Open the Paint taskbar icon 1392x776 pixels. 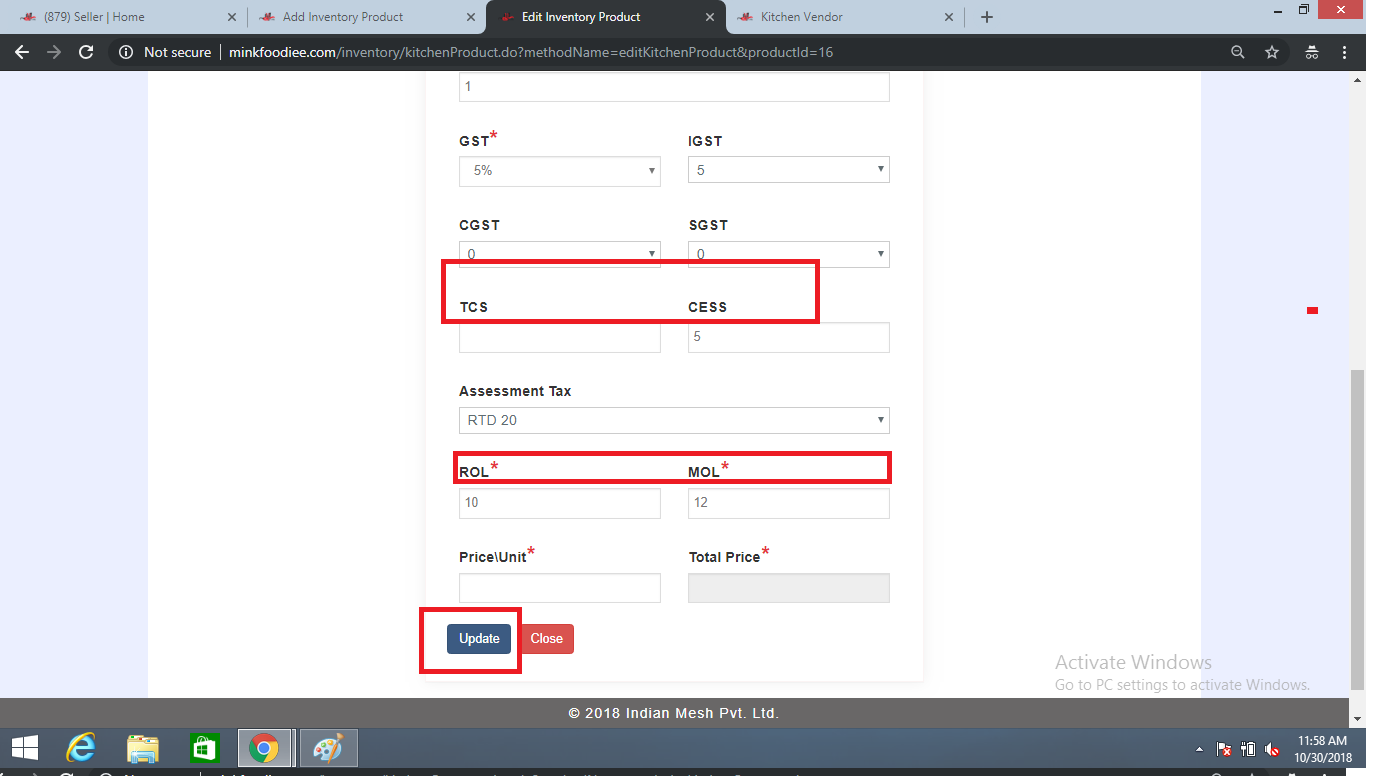tap(328, 748)
